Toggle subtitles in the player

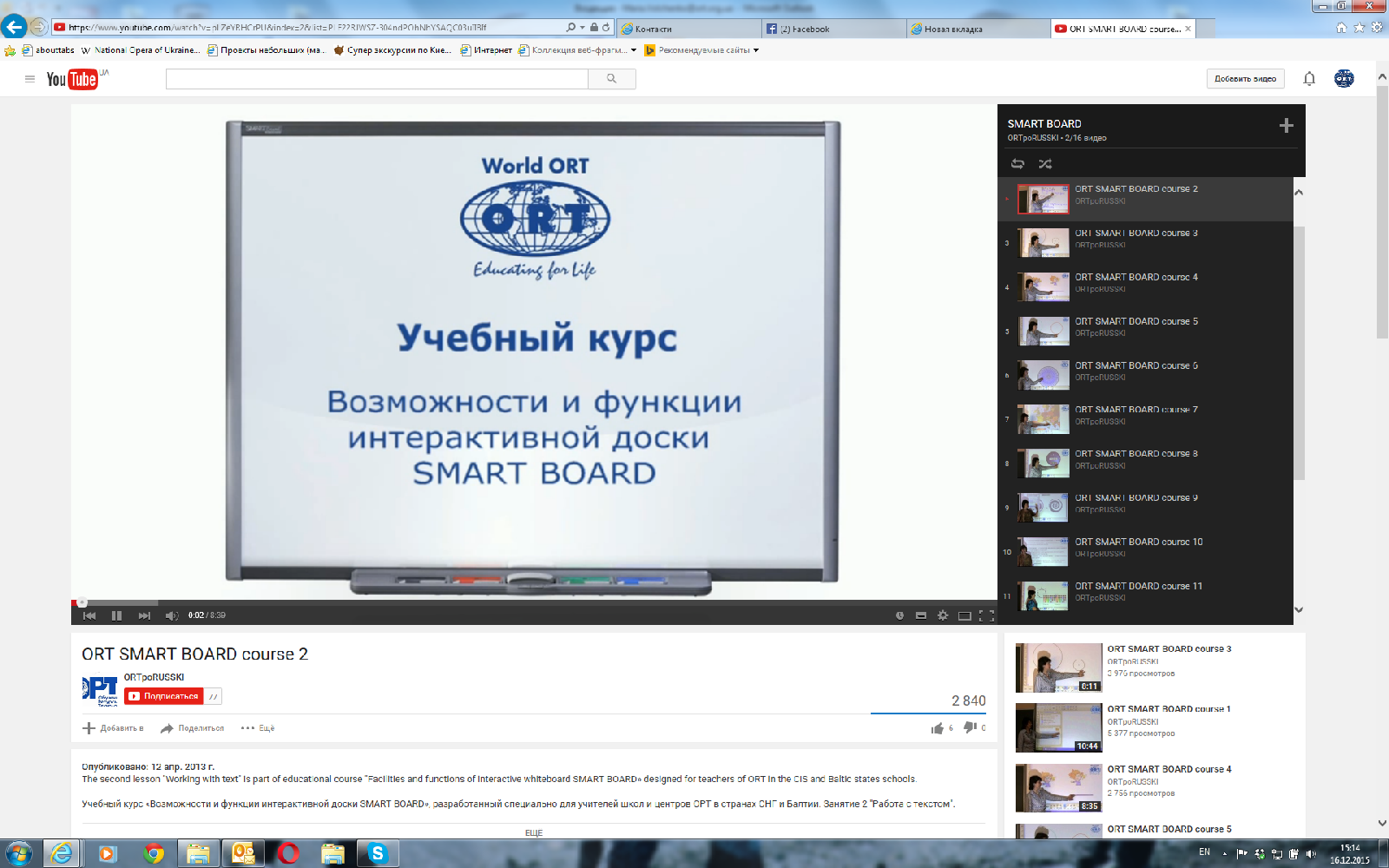click(921, 615)
